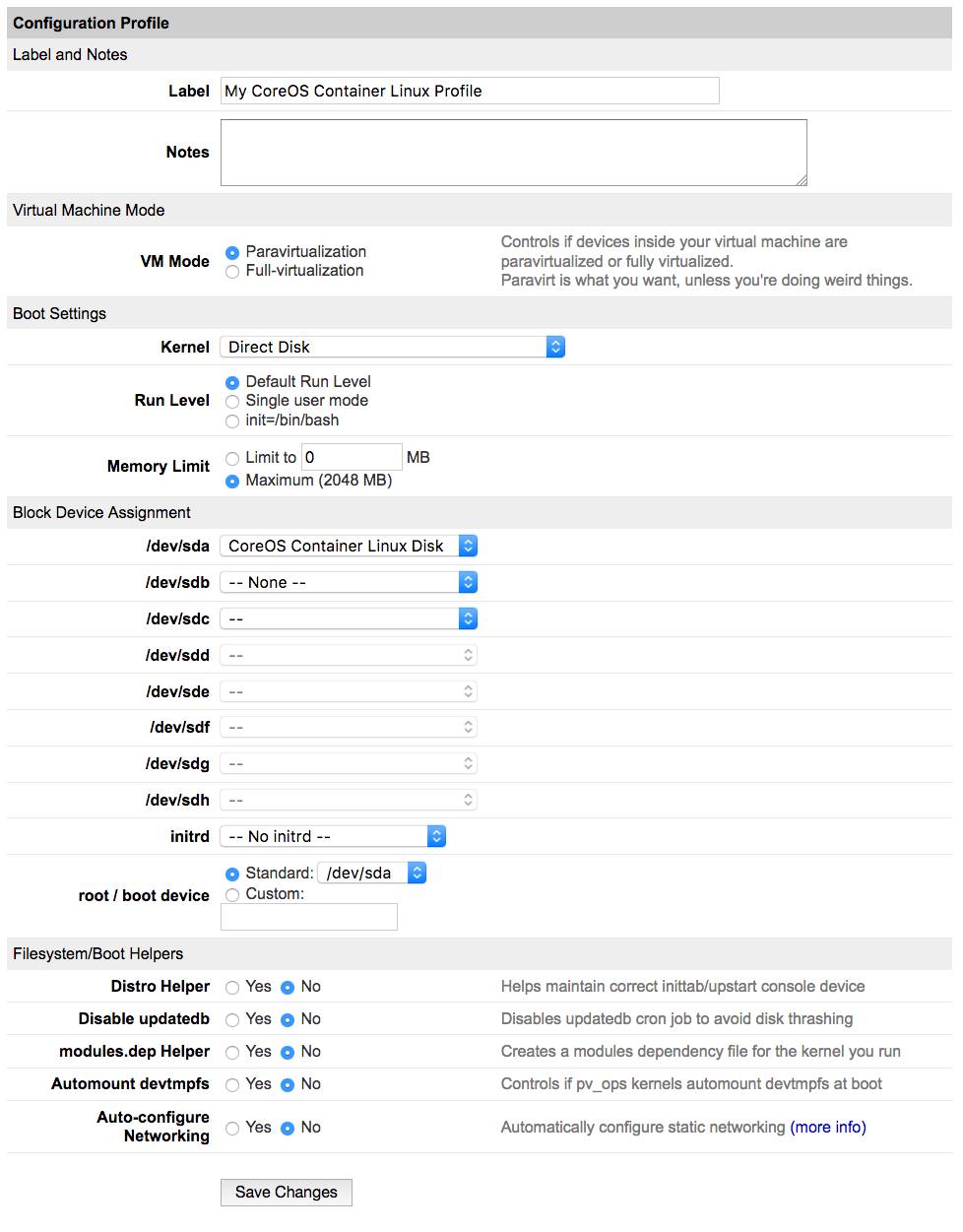Choose the Limit to memory option

(x=232, y=458)
